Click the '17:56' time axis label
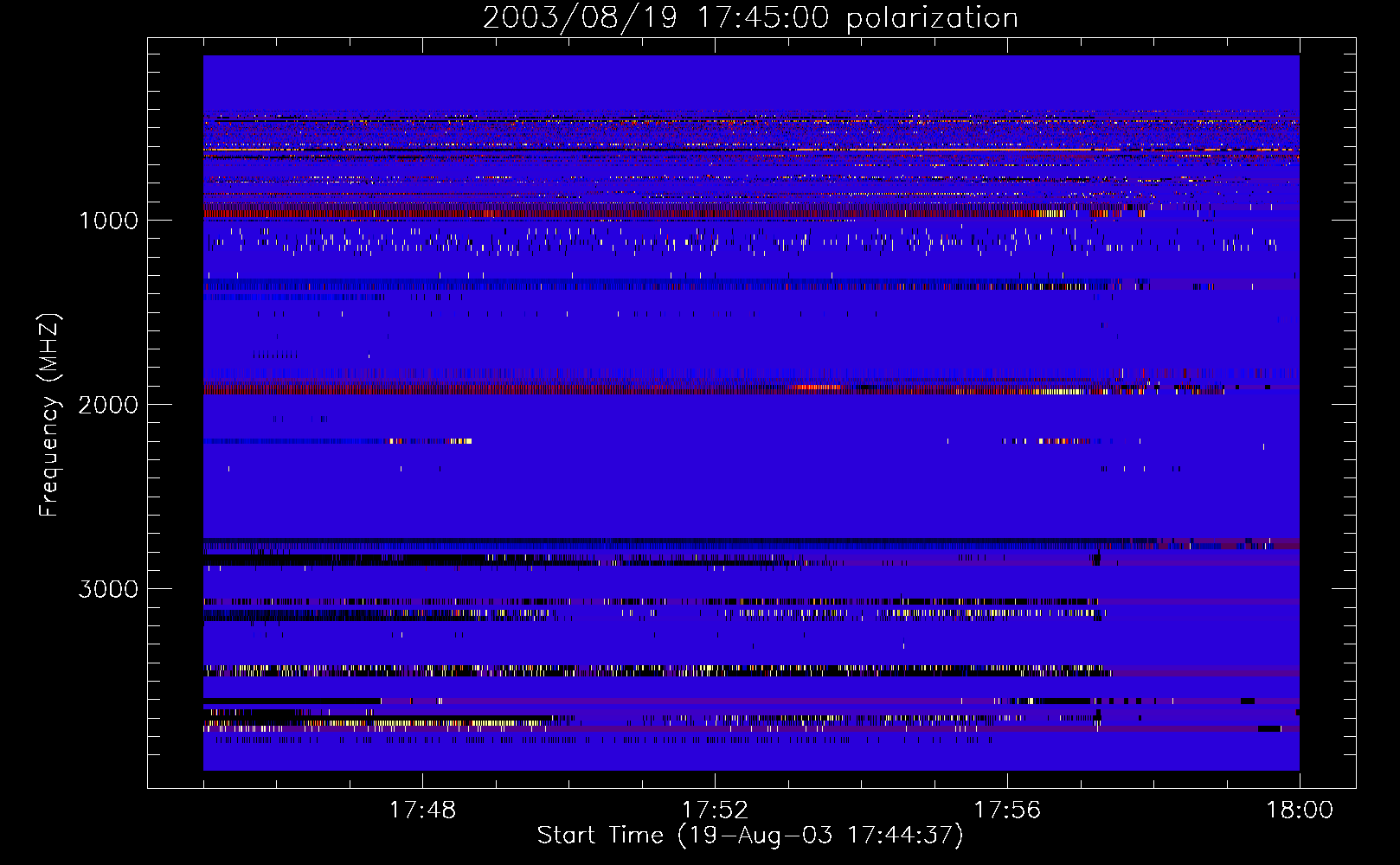Screen dimensions: 1400x865 tap(1007, 811)
